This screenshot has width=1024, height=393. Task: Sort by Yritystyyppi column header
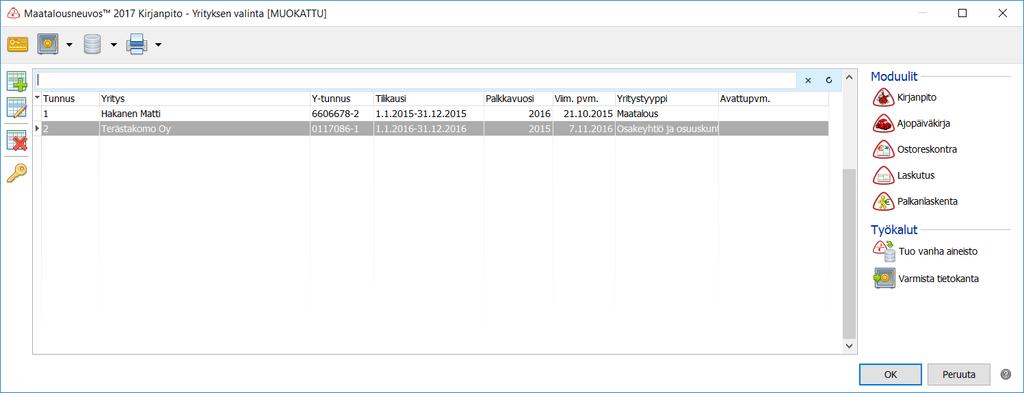667,99
